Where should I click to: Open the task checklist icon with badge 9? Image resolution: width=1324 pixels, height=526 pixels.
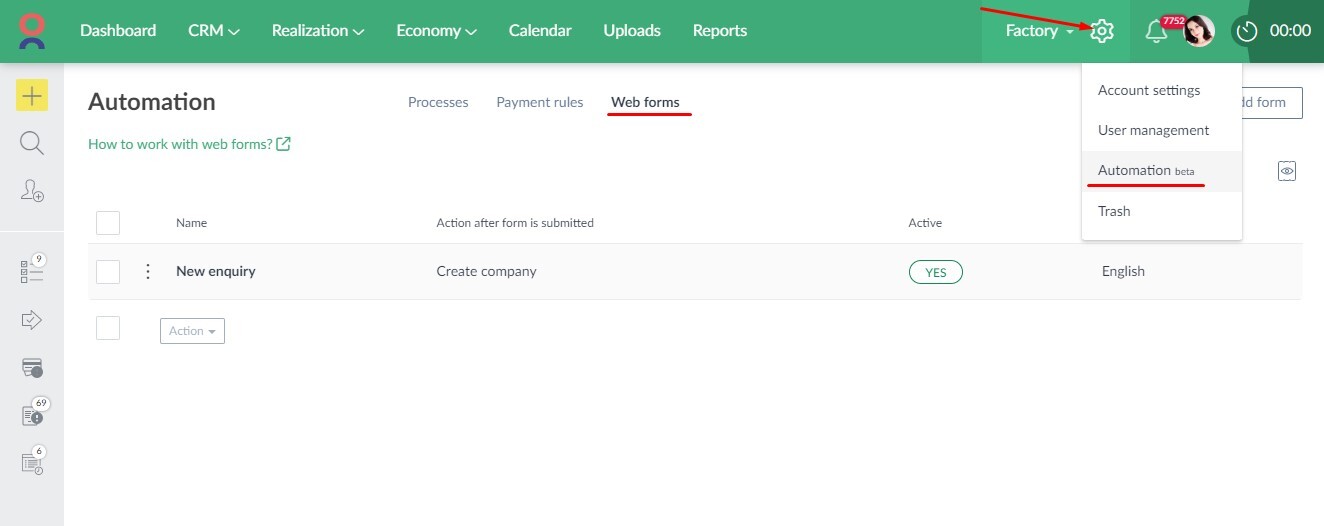pyautogui.click(x=32, y=271)
